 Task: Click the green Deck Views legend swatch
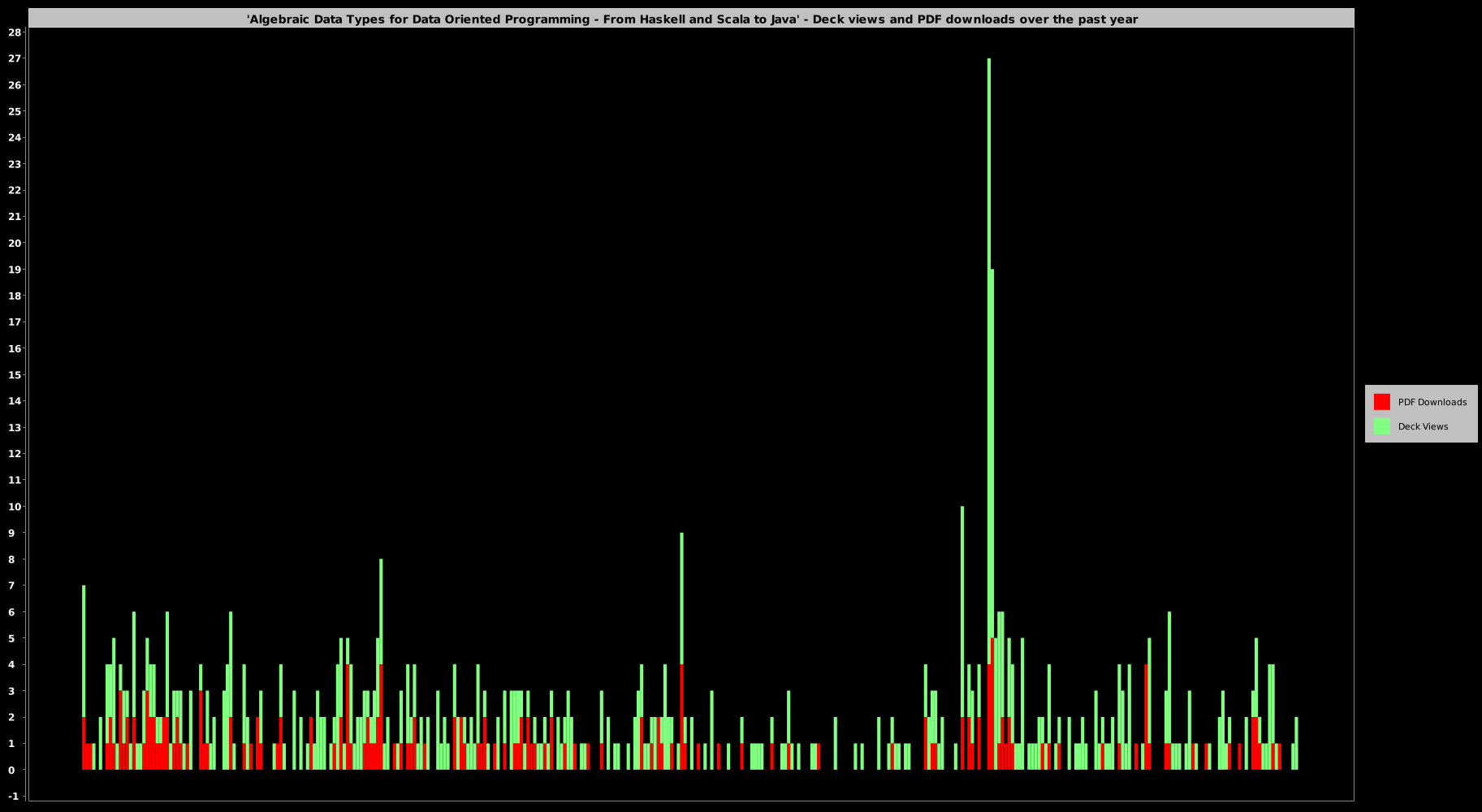[x=1381, y=426]
